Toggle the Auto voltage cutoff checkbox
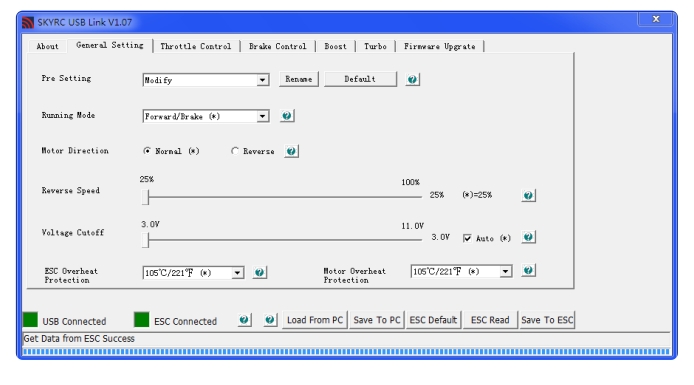 467,239
